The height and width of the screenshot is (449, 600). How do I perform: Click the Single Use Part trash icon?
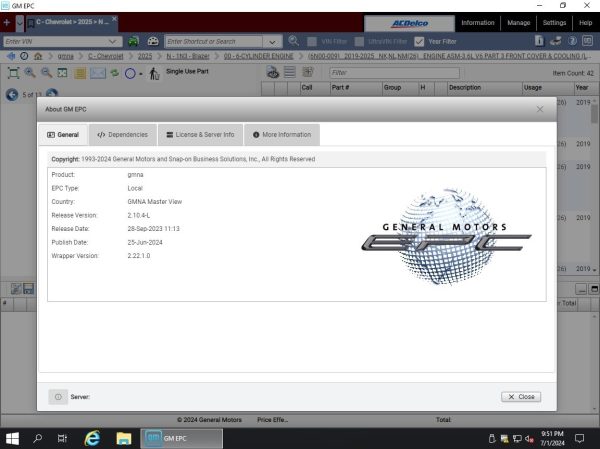pos(154,73)
